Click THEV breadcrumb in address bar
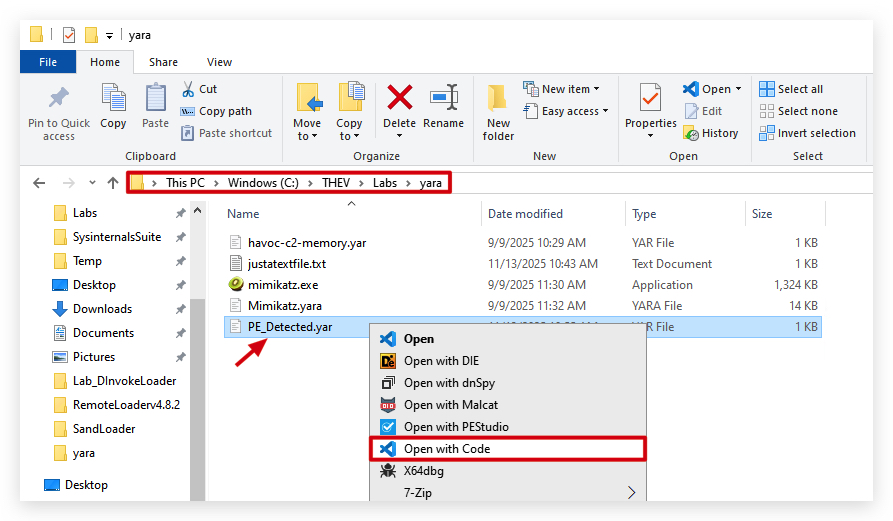Screen dimensions: 893x521 coord(336,183)
